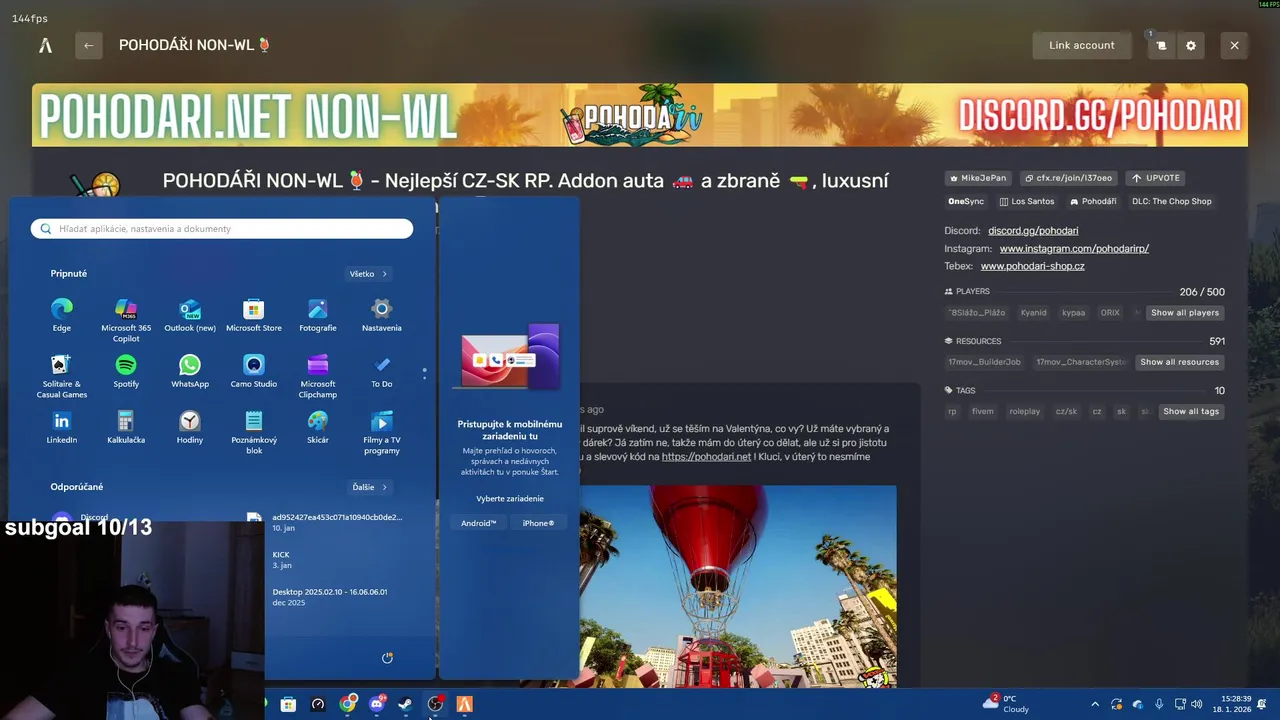Open WhatsApp pinned app

coord(190,371)
